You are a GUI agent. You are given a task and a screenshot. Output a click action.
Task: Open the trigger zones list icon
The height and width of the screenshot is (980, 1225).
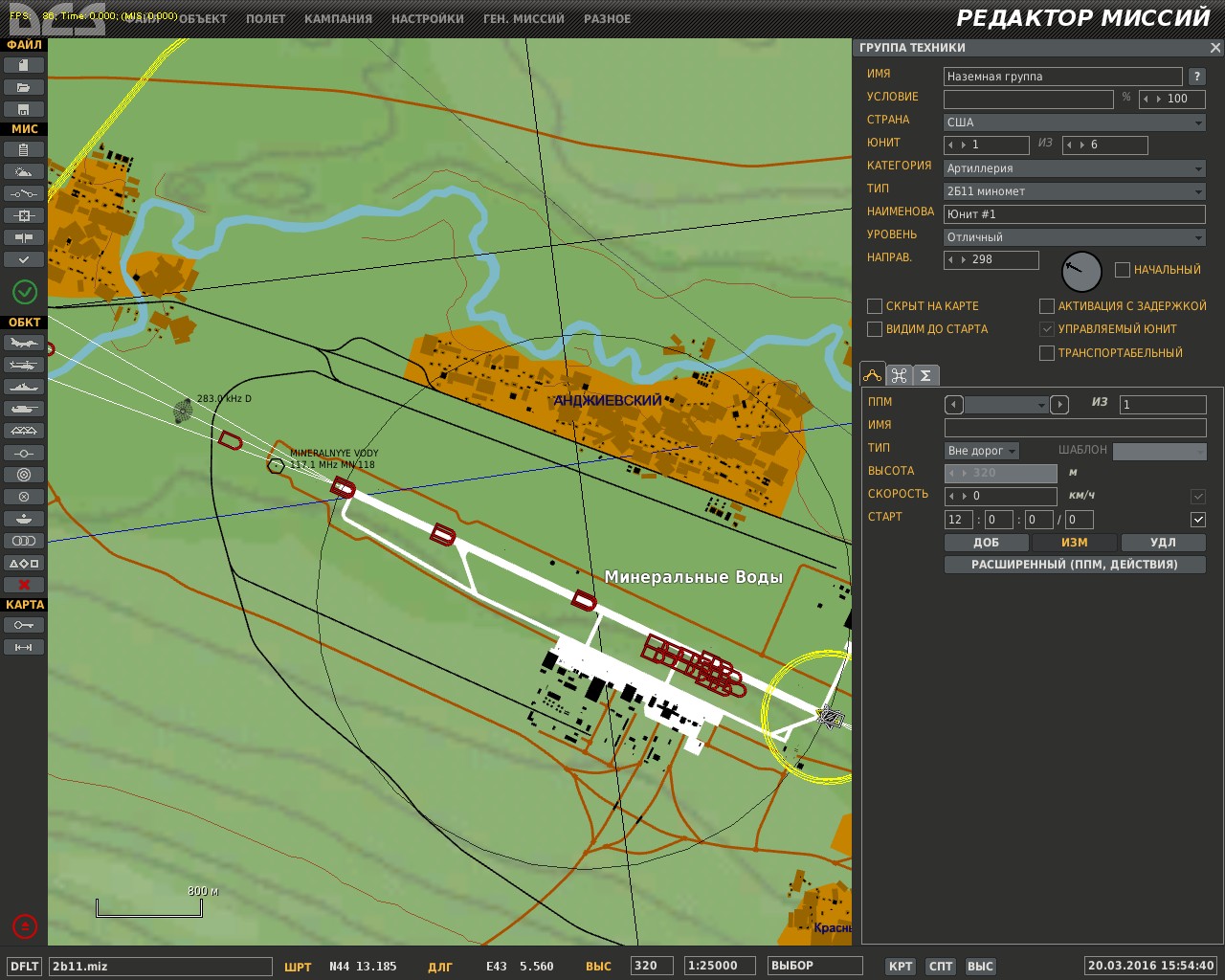coord(24,215)
